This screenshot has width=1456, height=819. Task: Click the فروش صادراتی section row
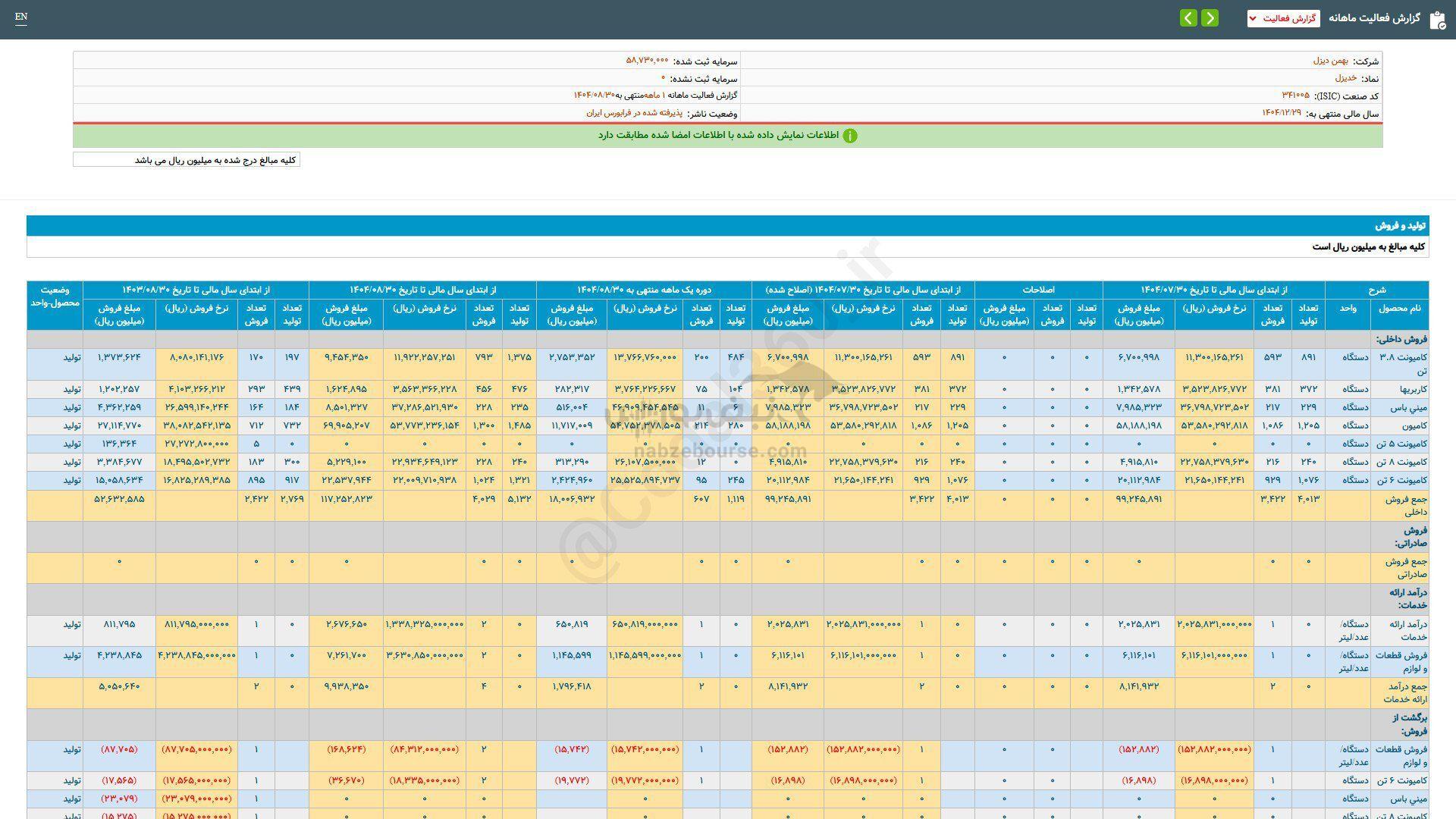pyautogui.click(x=1410, y=536)
